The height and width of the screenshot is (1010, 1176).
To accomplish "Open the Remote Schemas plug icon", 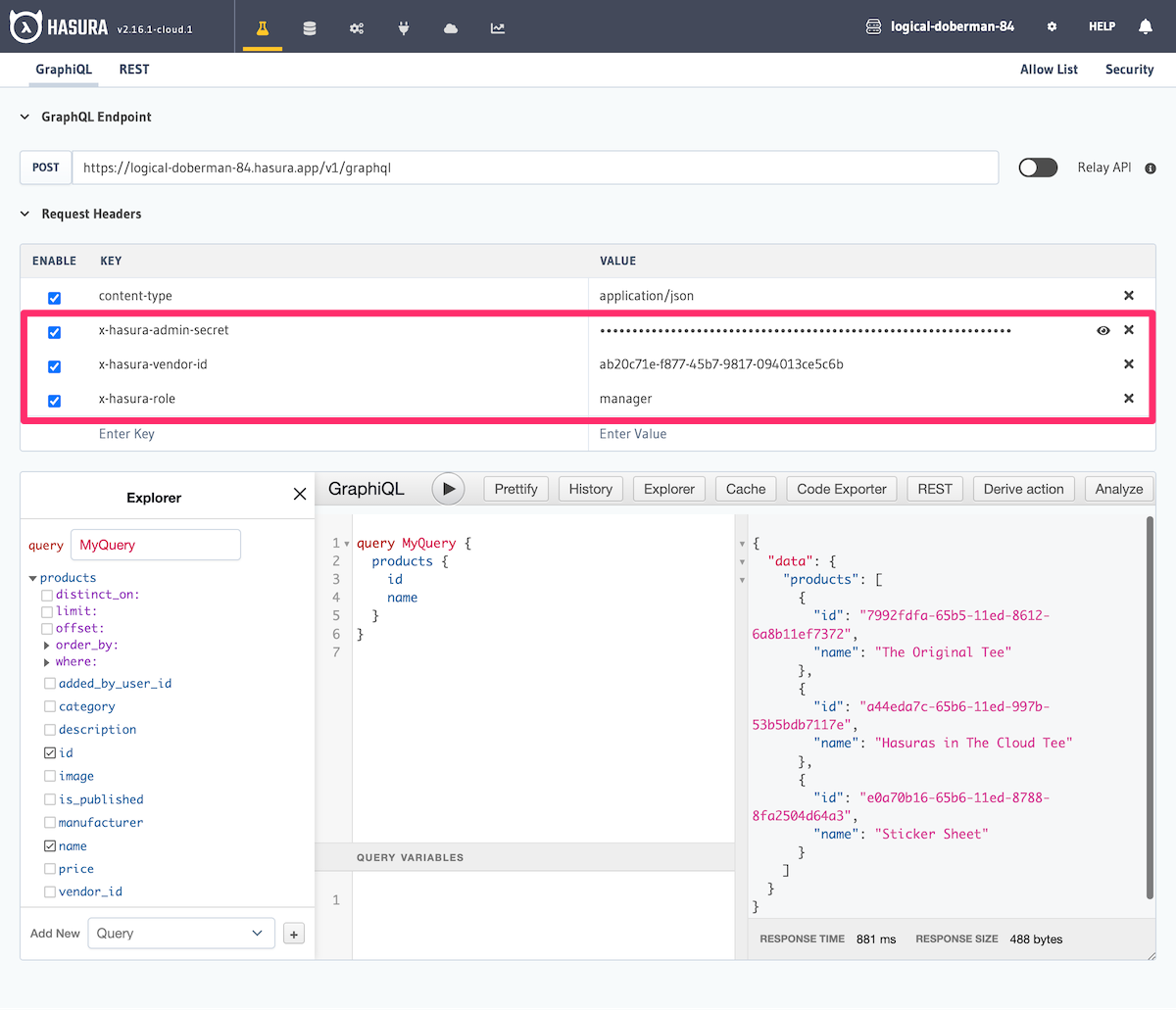I will pos(404,27).
